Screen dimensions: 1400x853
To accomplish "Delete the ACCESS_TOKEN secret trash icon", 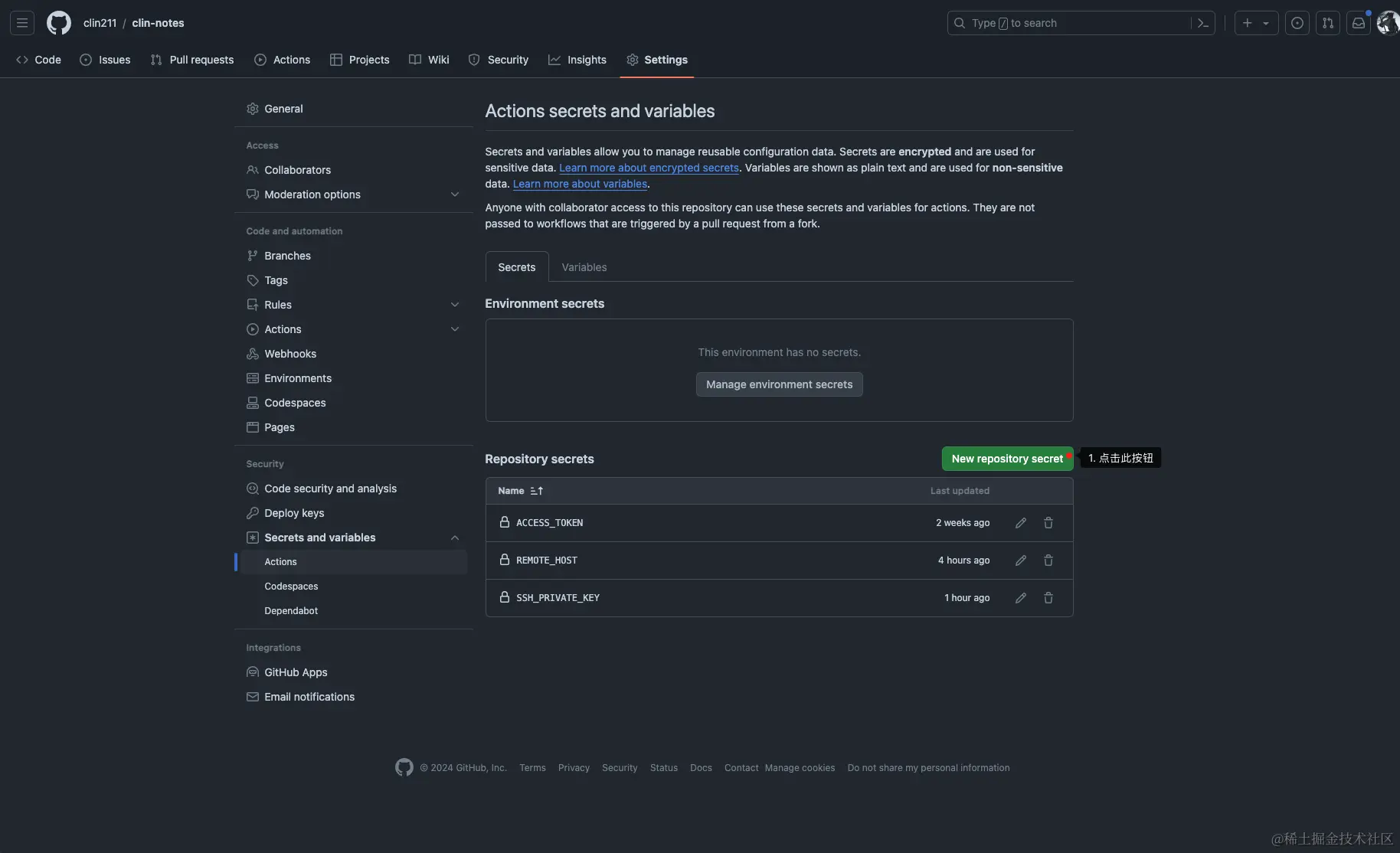I will coord(1048,523).
